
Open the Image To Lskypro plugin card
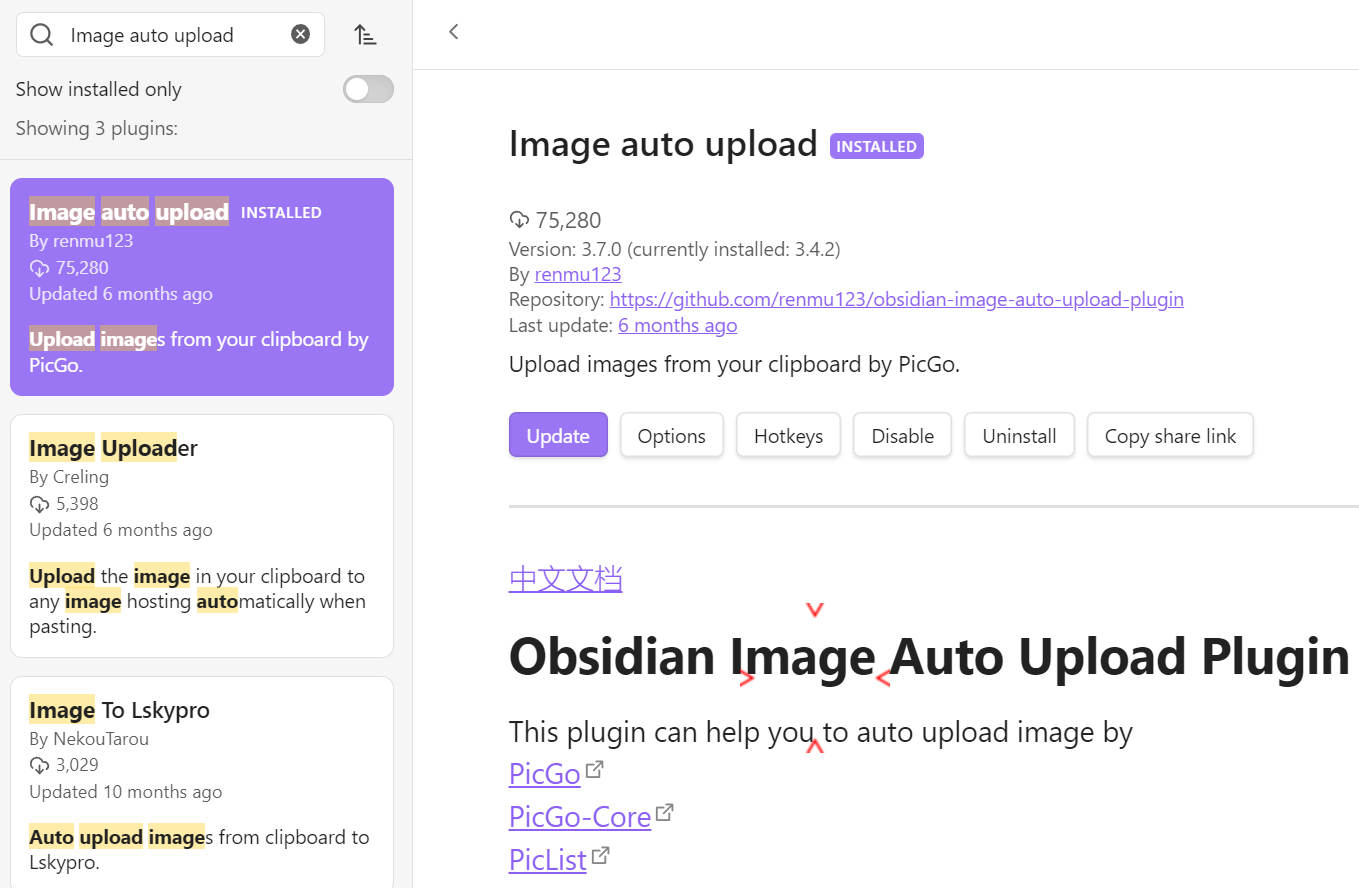[x=202, y=782]
